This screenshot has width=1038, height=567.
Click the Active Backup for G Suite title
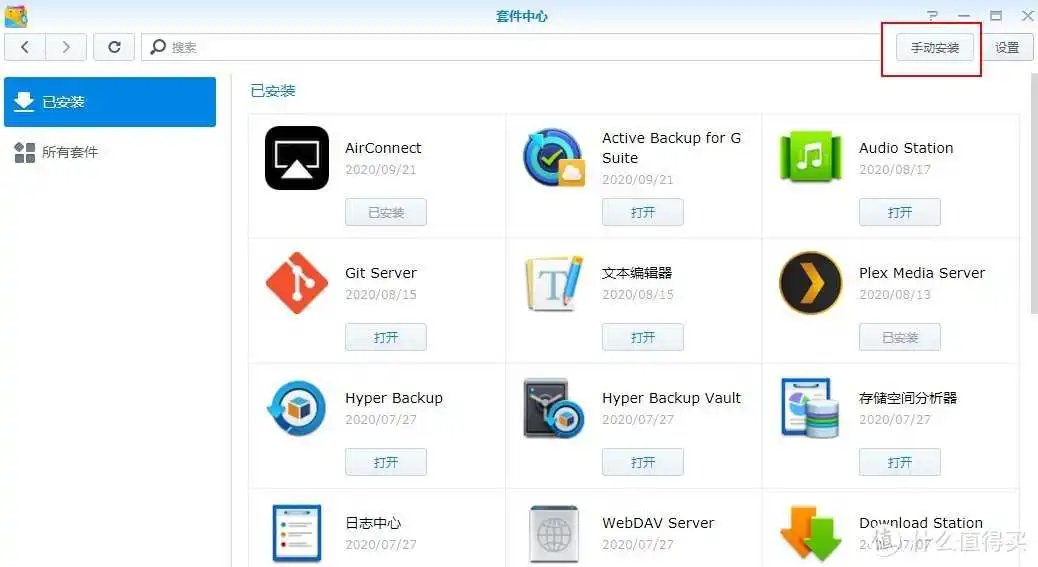click(x=671, y=148)
